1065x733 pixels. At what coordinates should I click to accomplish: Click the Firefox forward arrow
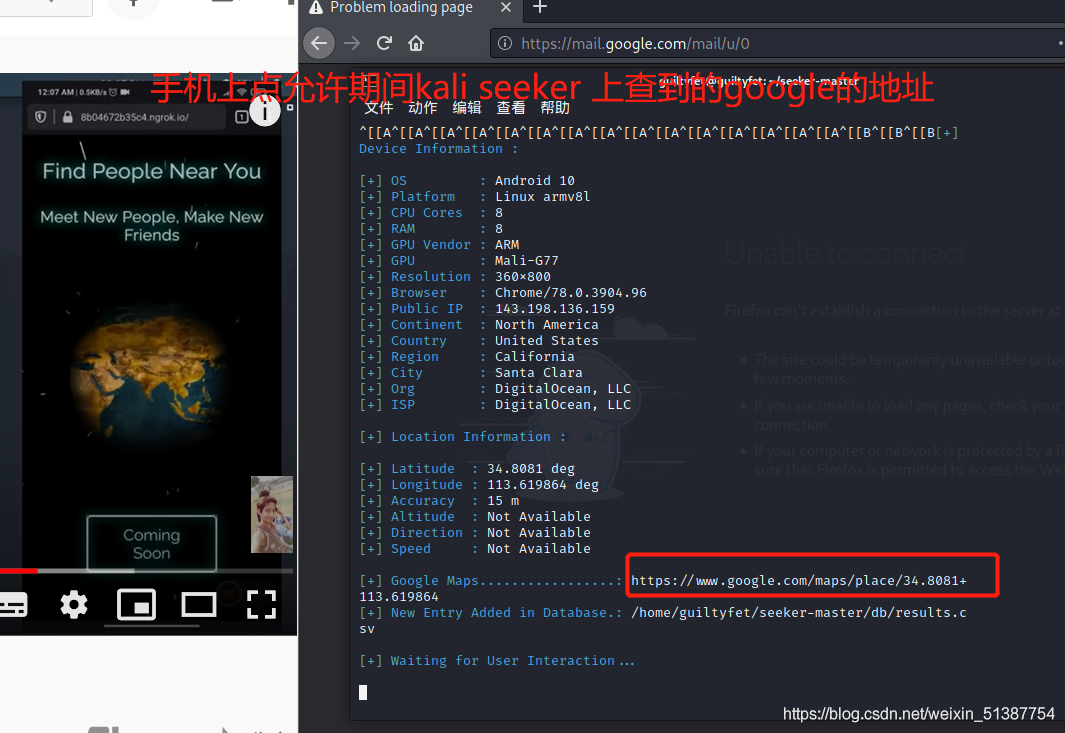point(352,43)
